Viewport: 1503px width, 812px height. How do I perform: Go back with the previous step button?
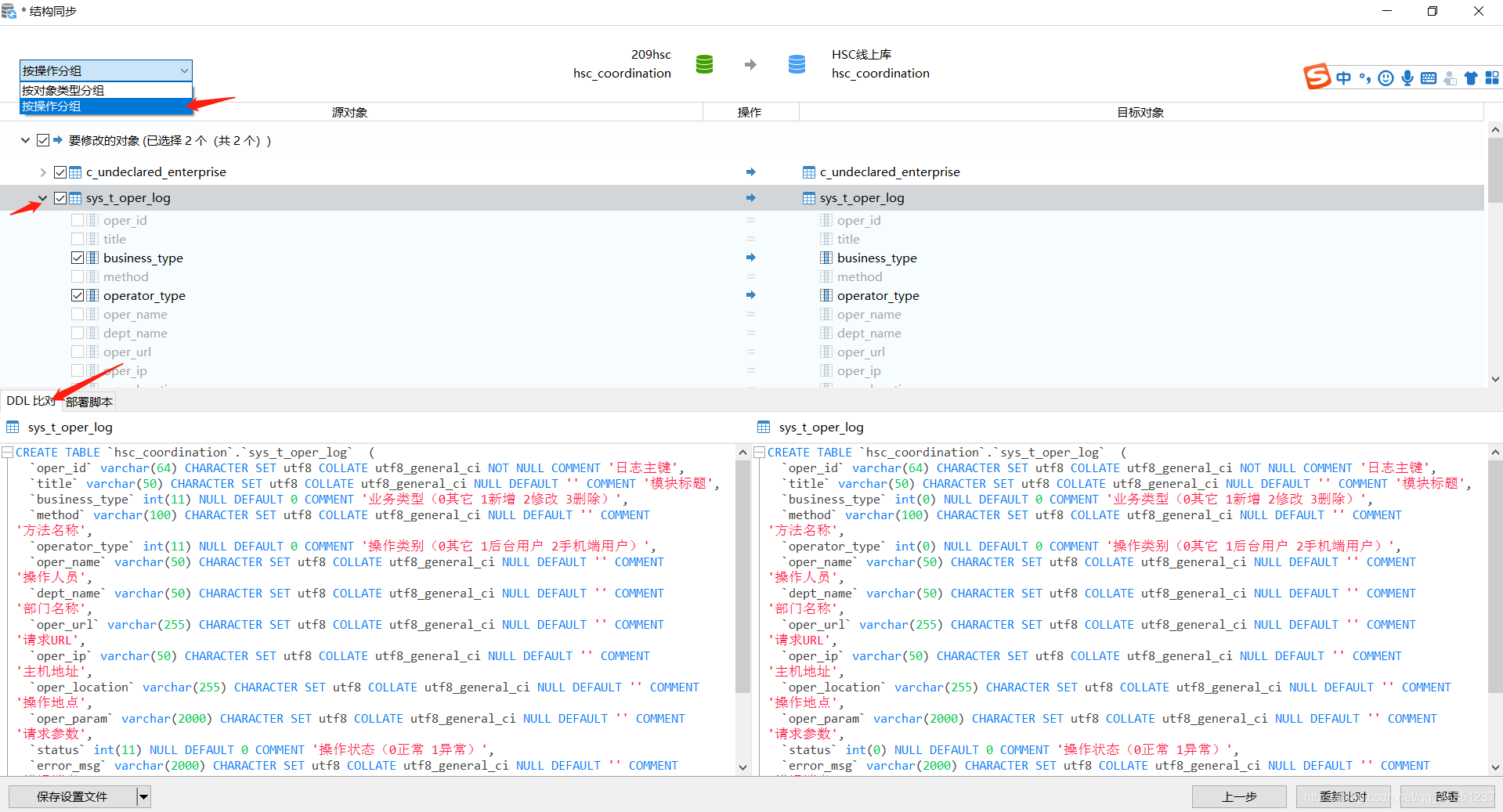coord(1239,797)
